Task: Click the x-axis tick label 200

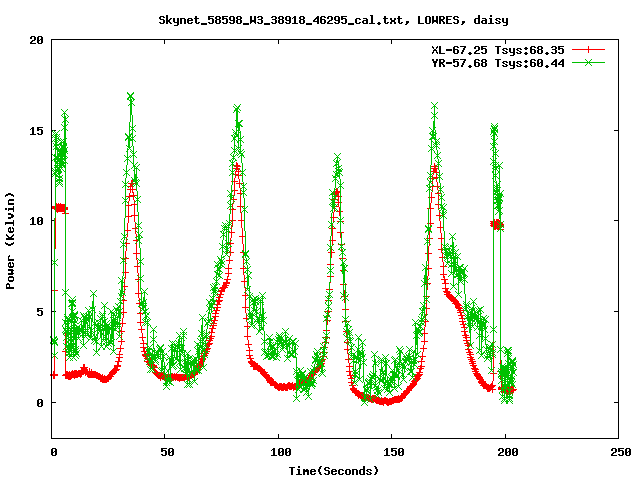Action: click(x=507, y=452)
